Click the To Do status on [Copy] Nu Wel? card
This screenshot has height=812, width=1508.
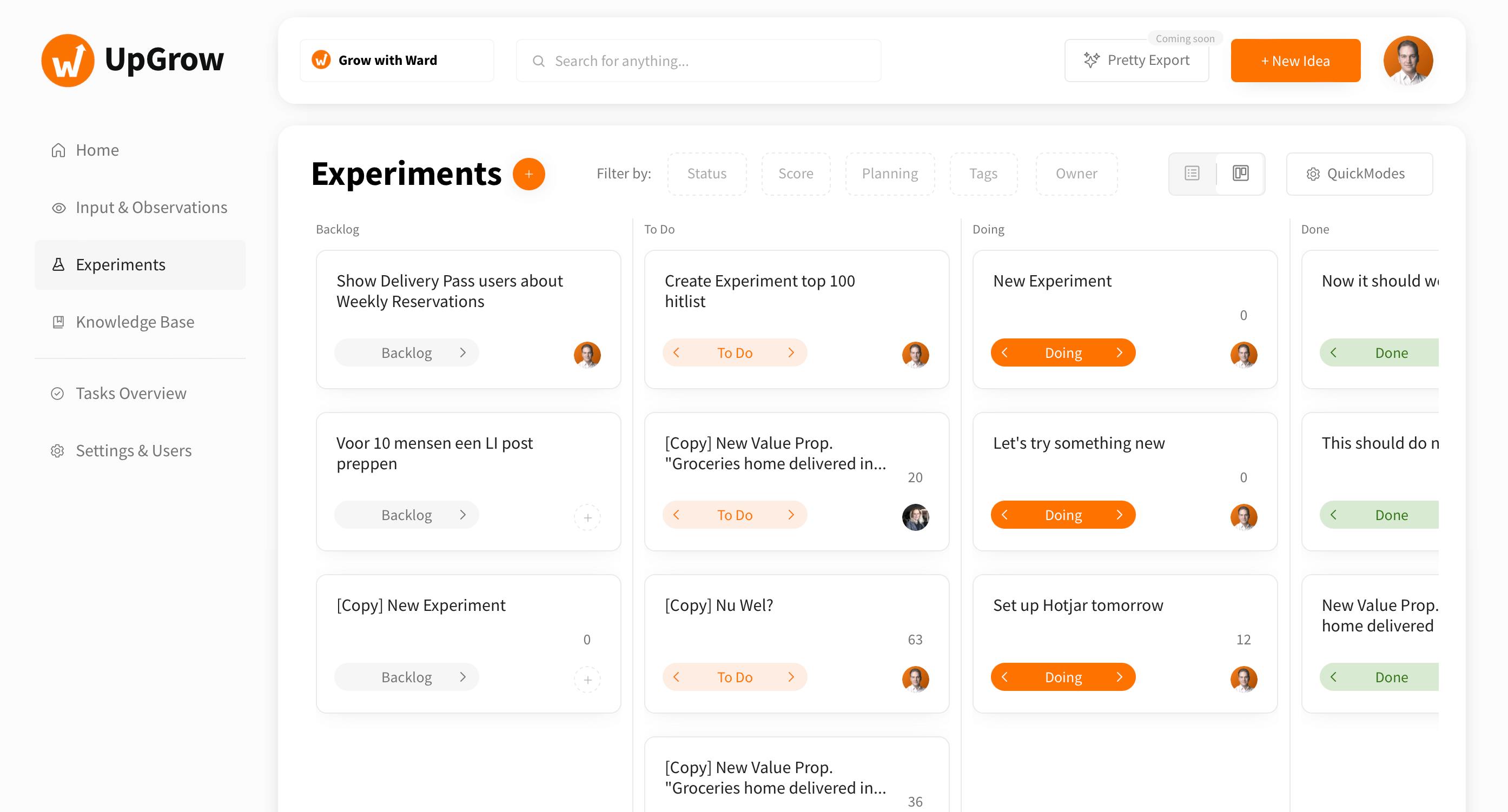pos(735,677)
